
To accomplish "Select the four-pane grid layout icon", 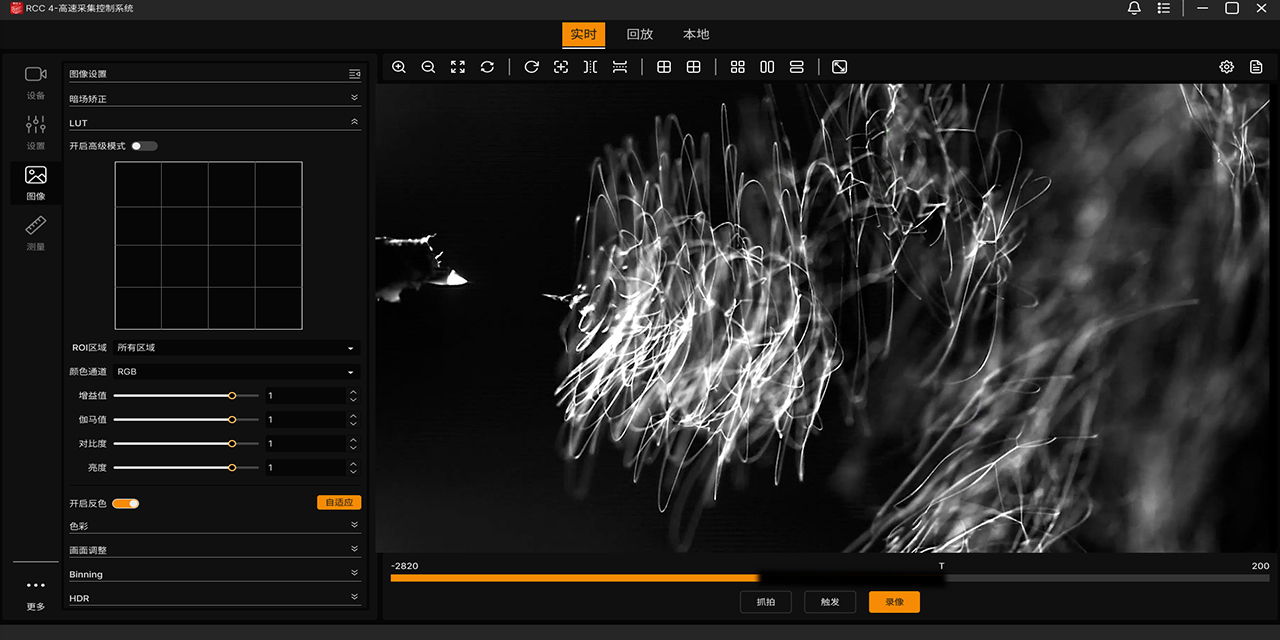I will click(x=738, y=67).
